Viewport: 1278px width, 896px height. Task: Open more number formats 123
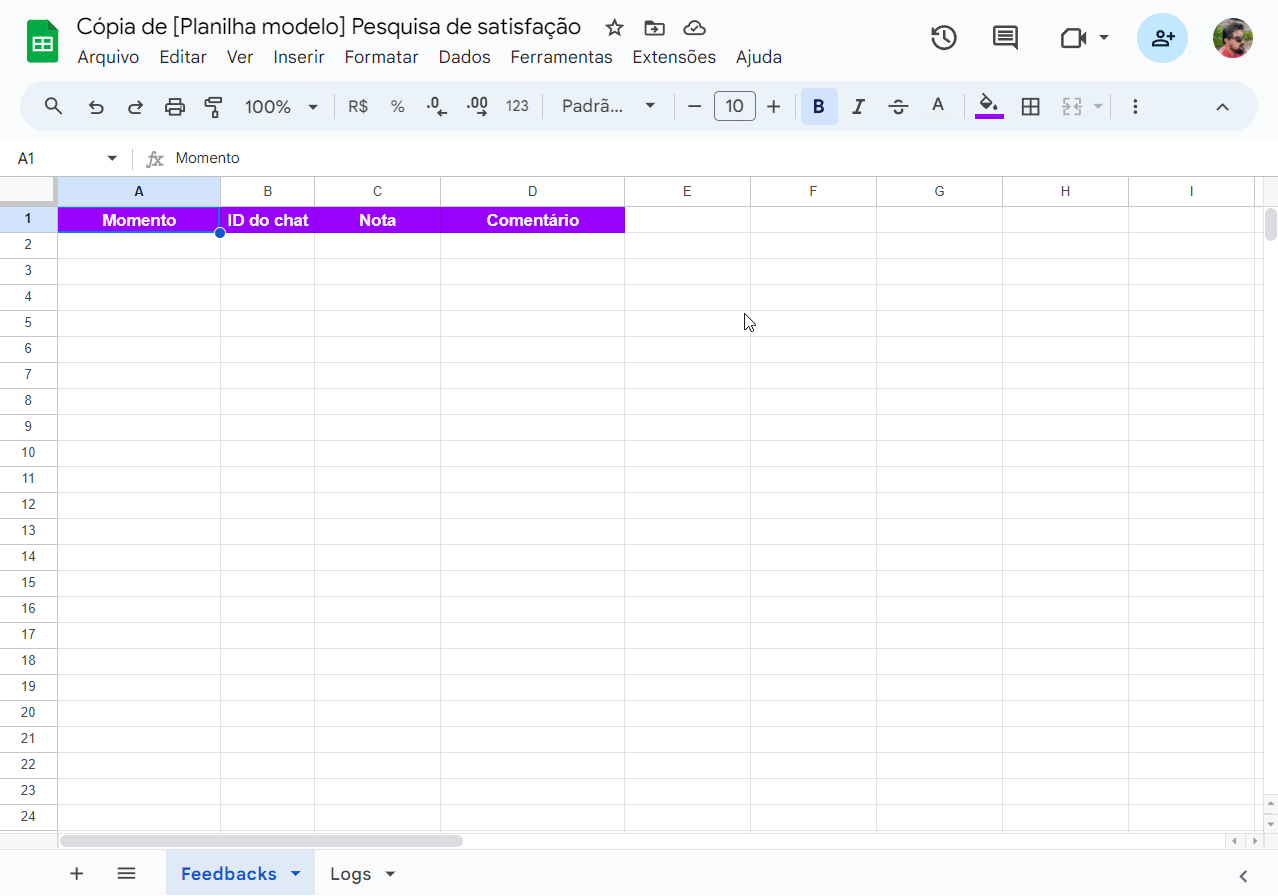(517, 106)
